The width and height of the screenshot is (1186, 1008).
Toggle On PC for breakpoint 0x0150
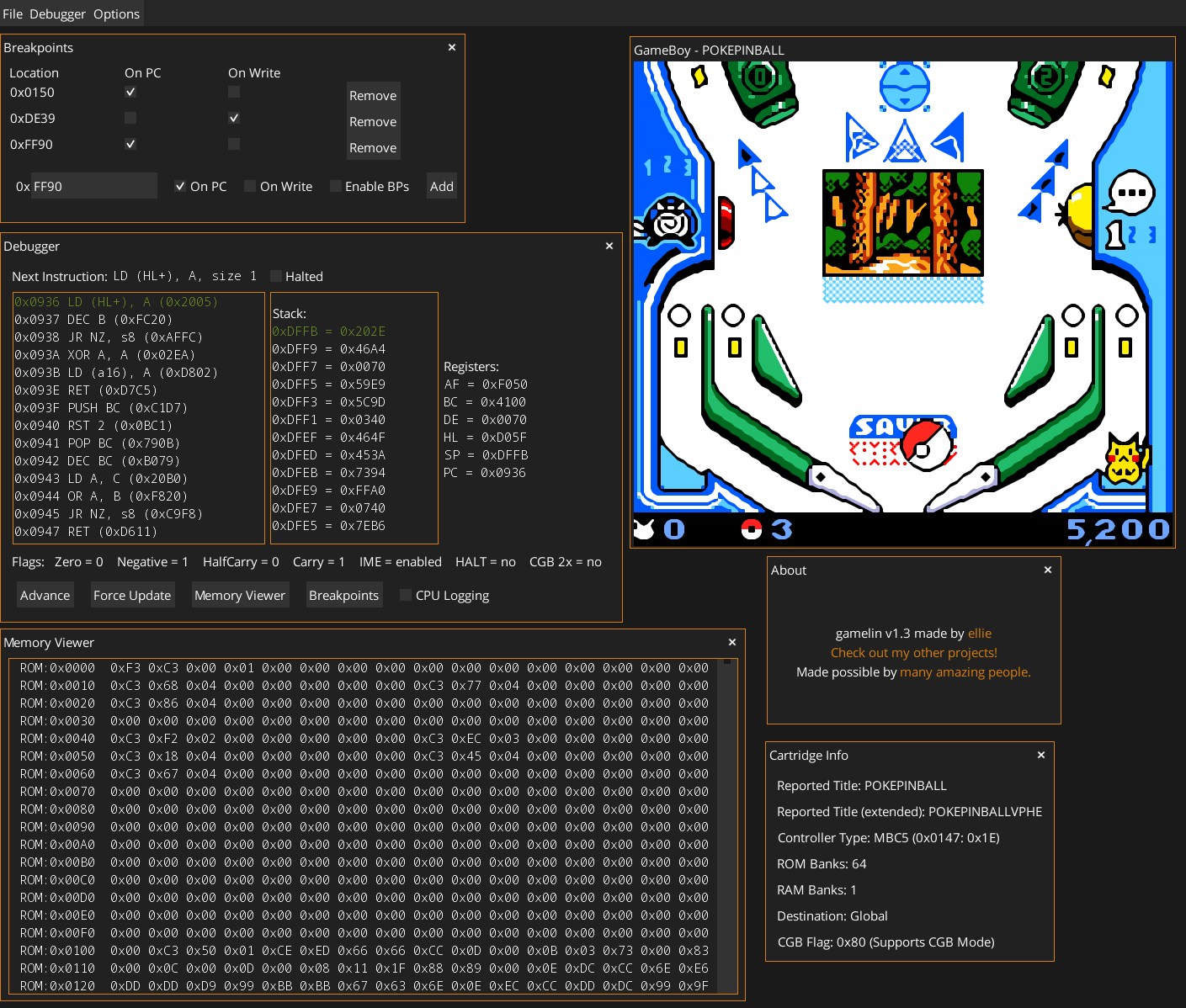(130, 92)
